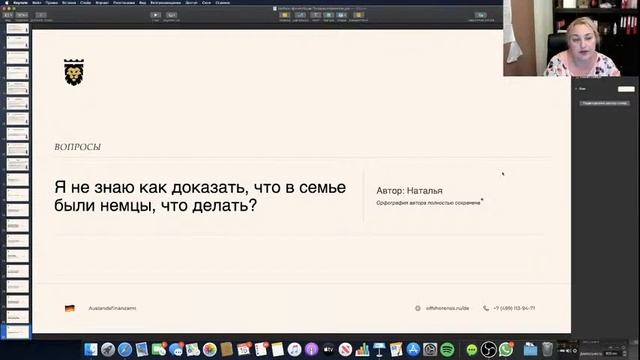Open Notes from the Dock
This screenshot has width=640, height=360.
[x=278, y=350]
